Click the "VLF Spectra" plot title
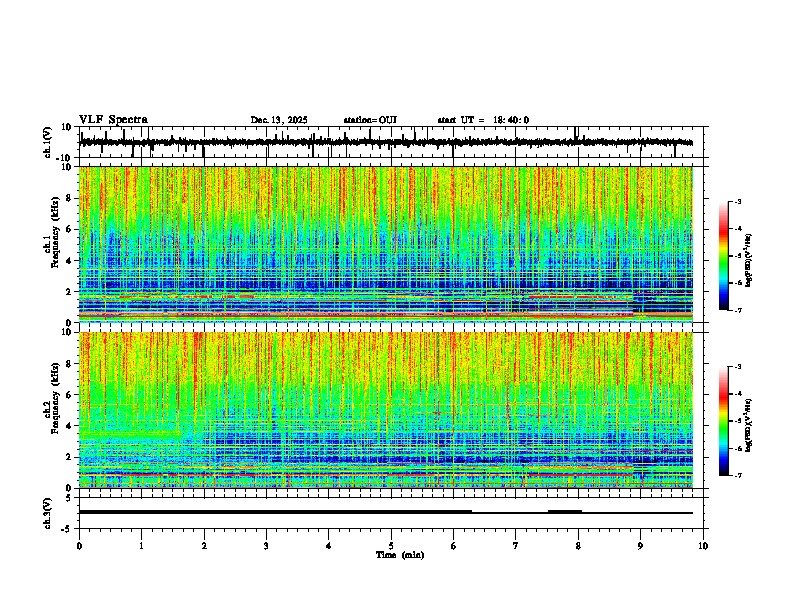The width and height of the screenshot is (792, 612). click(113, 120)
